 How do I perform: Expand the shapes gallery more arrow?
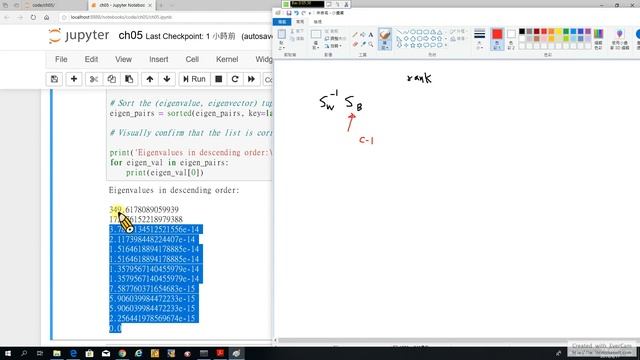(x=445, y=45)
